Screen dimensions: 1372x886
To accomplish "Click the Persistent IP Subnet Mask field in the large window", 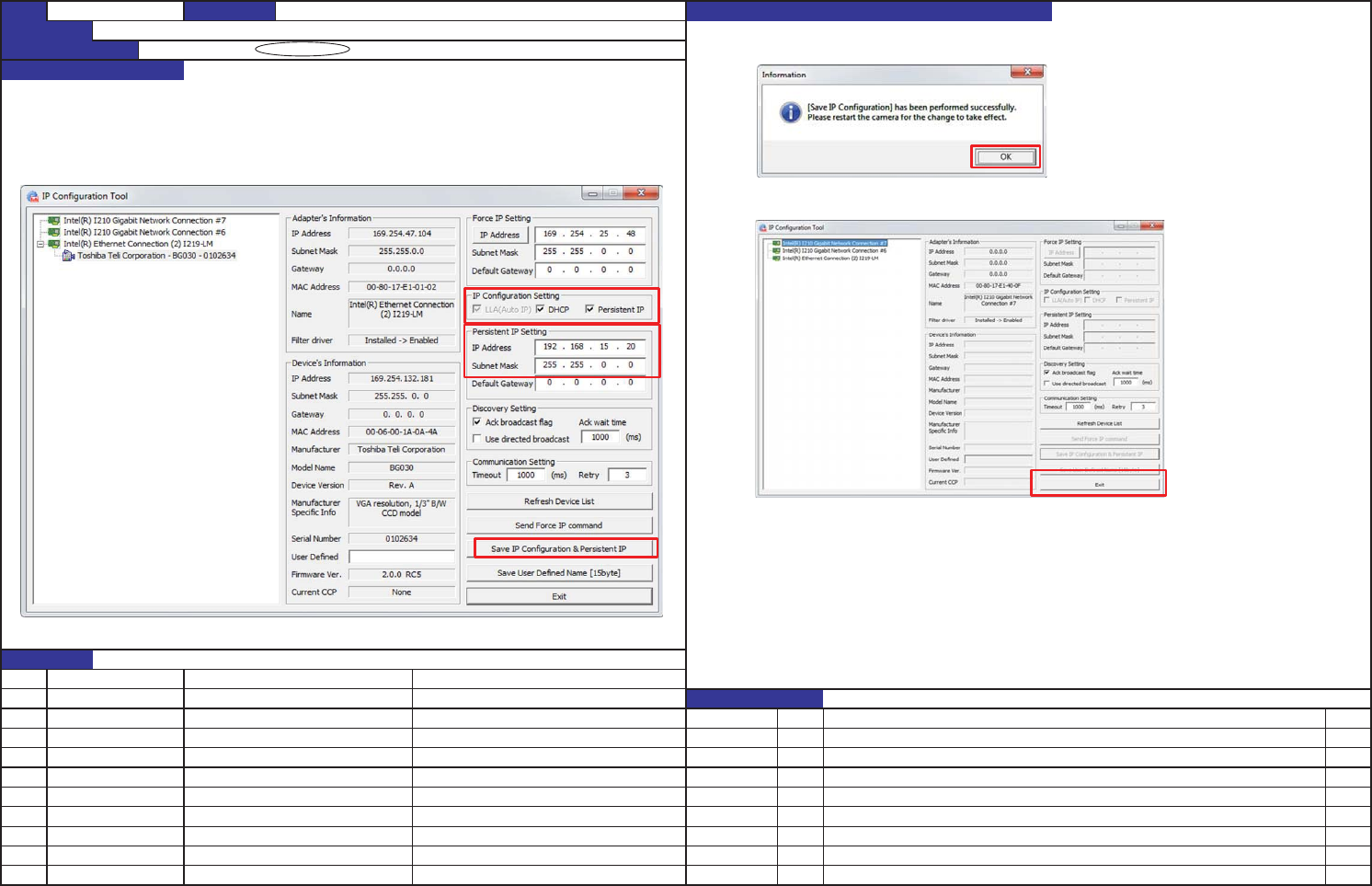I will [590, 365].
